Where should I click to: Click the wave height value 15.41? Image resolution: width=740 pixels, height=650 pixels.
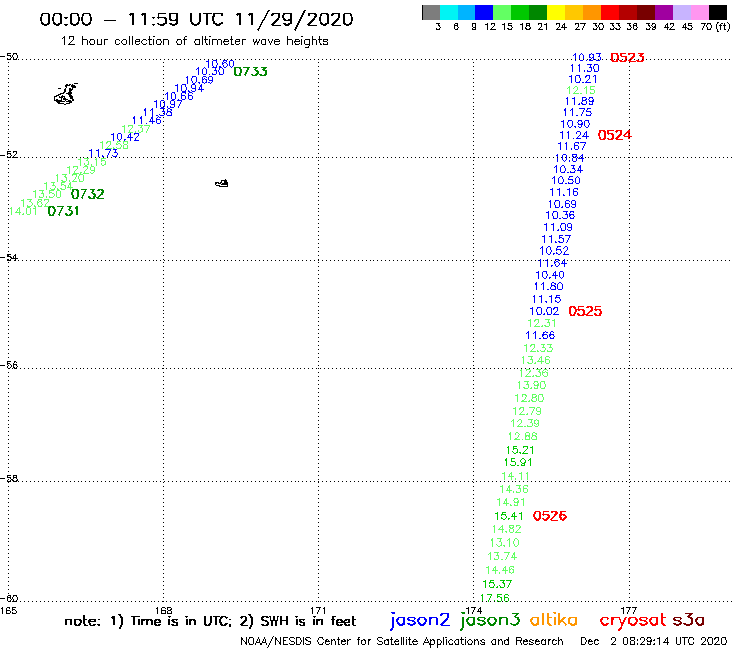(509, 516)
